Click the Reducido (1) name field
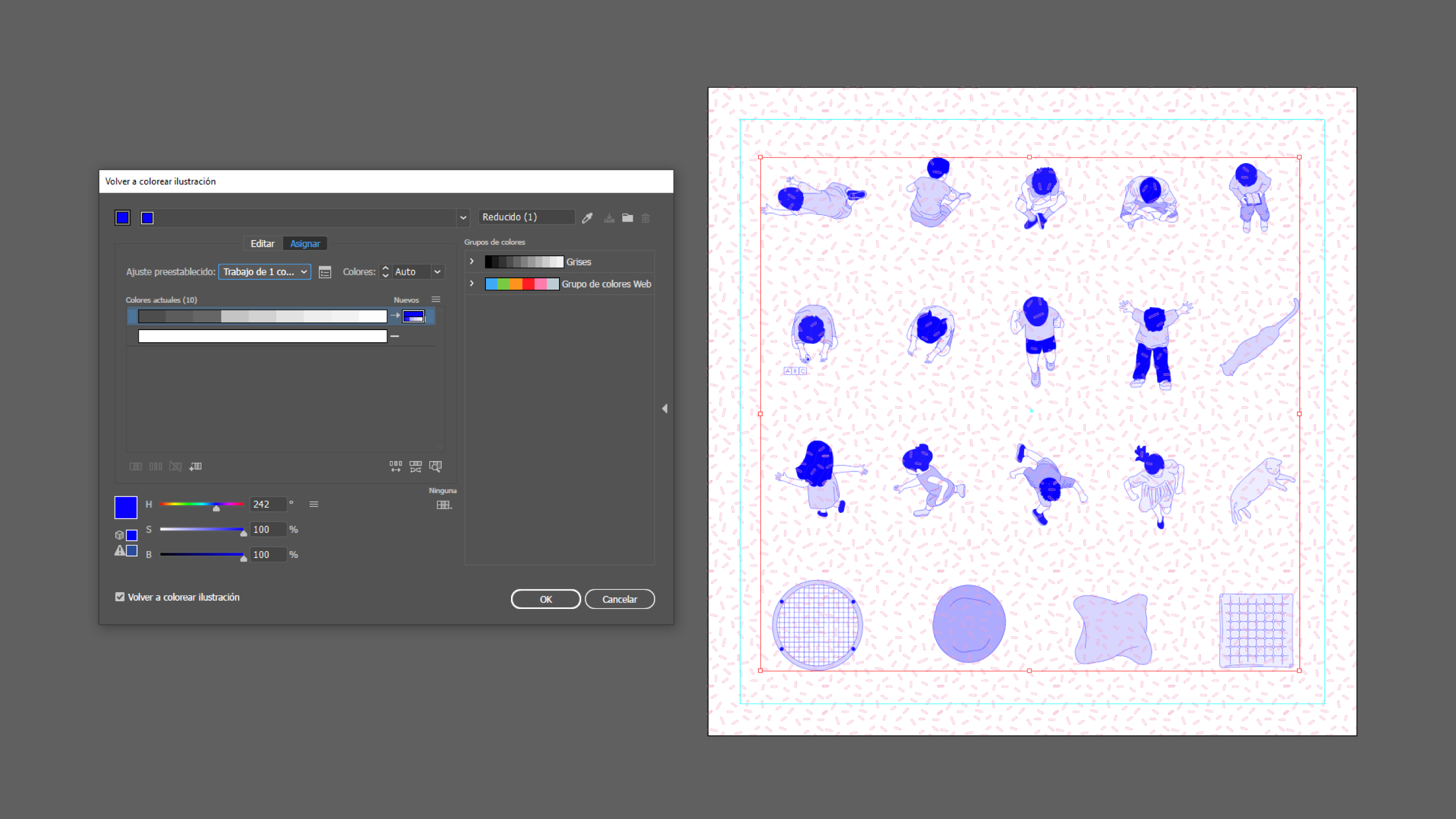Screen dimensions: 1456x819 (526, 217)
